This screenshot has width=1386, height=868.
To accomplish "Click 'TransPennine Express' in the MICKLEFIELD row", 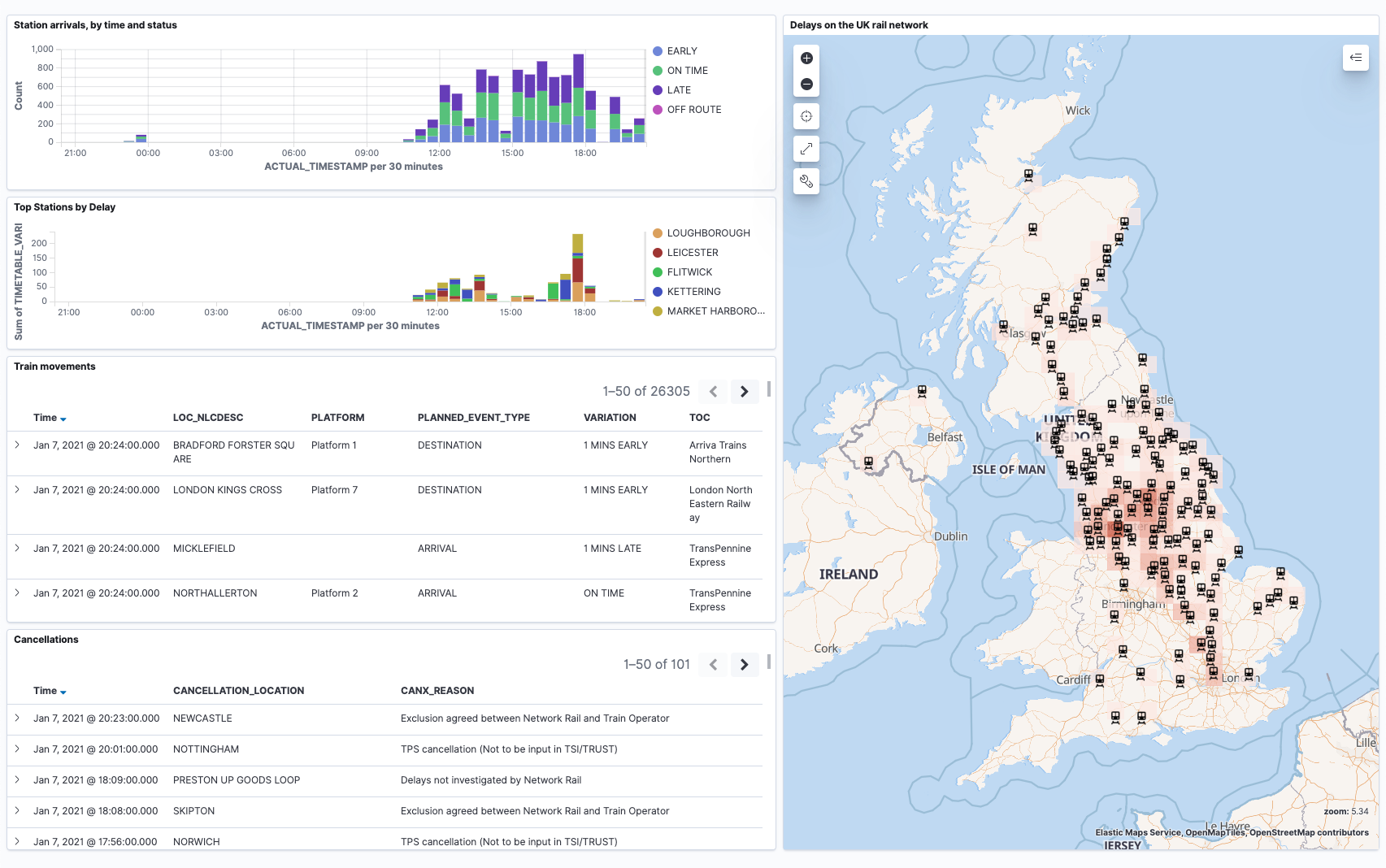I will pyautogui.click(x=720, y=556).
